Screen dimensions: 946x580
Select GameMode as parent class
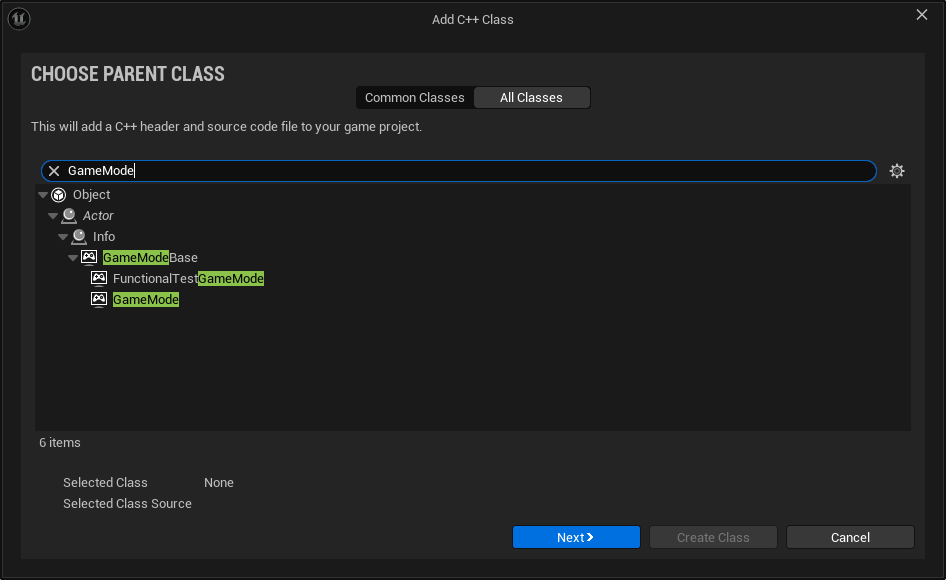pyautogui.click(x=472, y=299)
